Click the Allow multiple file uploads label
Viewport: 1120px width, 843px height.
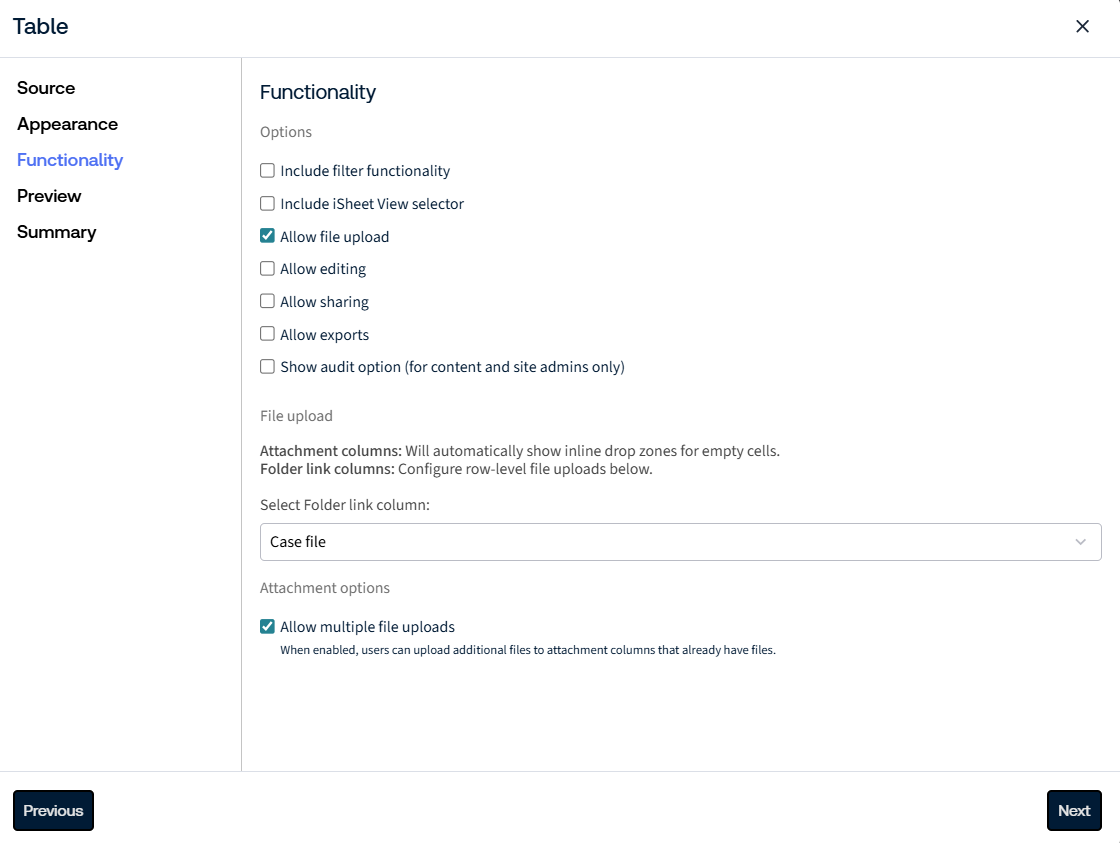pyautogui.click(x=367, y=627)
